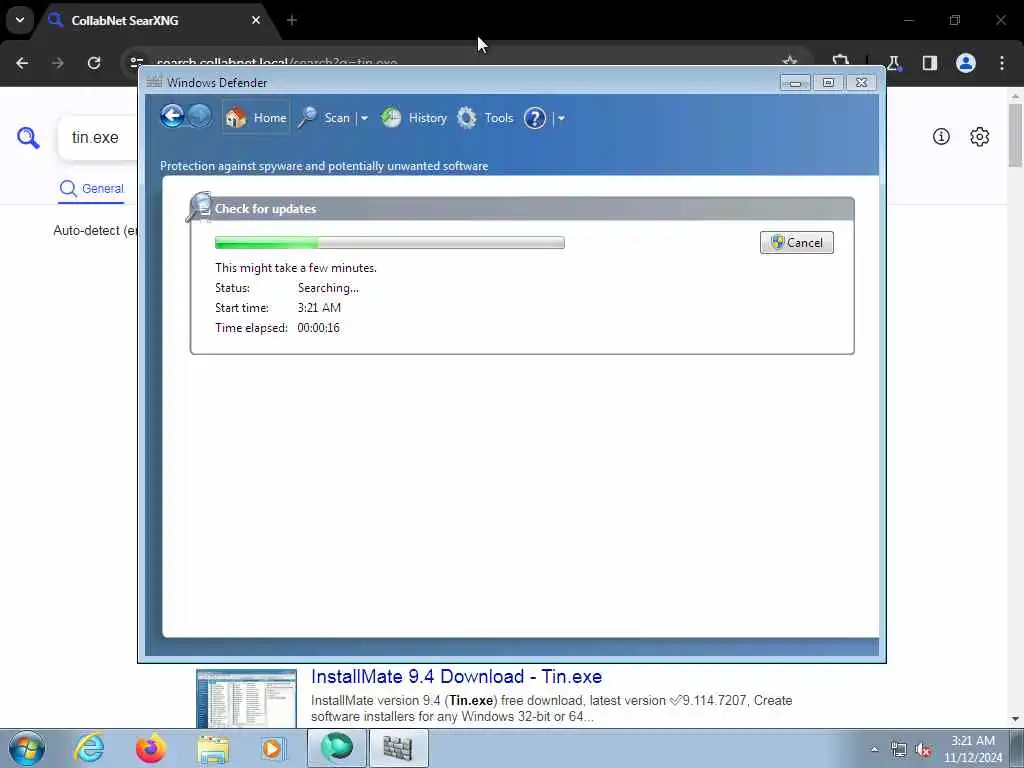Click 'Protection against spyware' subtitle text
Image resolution: width=1024 pixels, height=768 pixels.
tap(325, 166)
